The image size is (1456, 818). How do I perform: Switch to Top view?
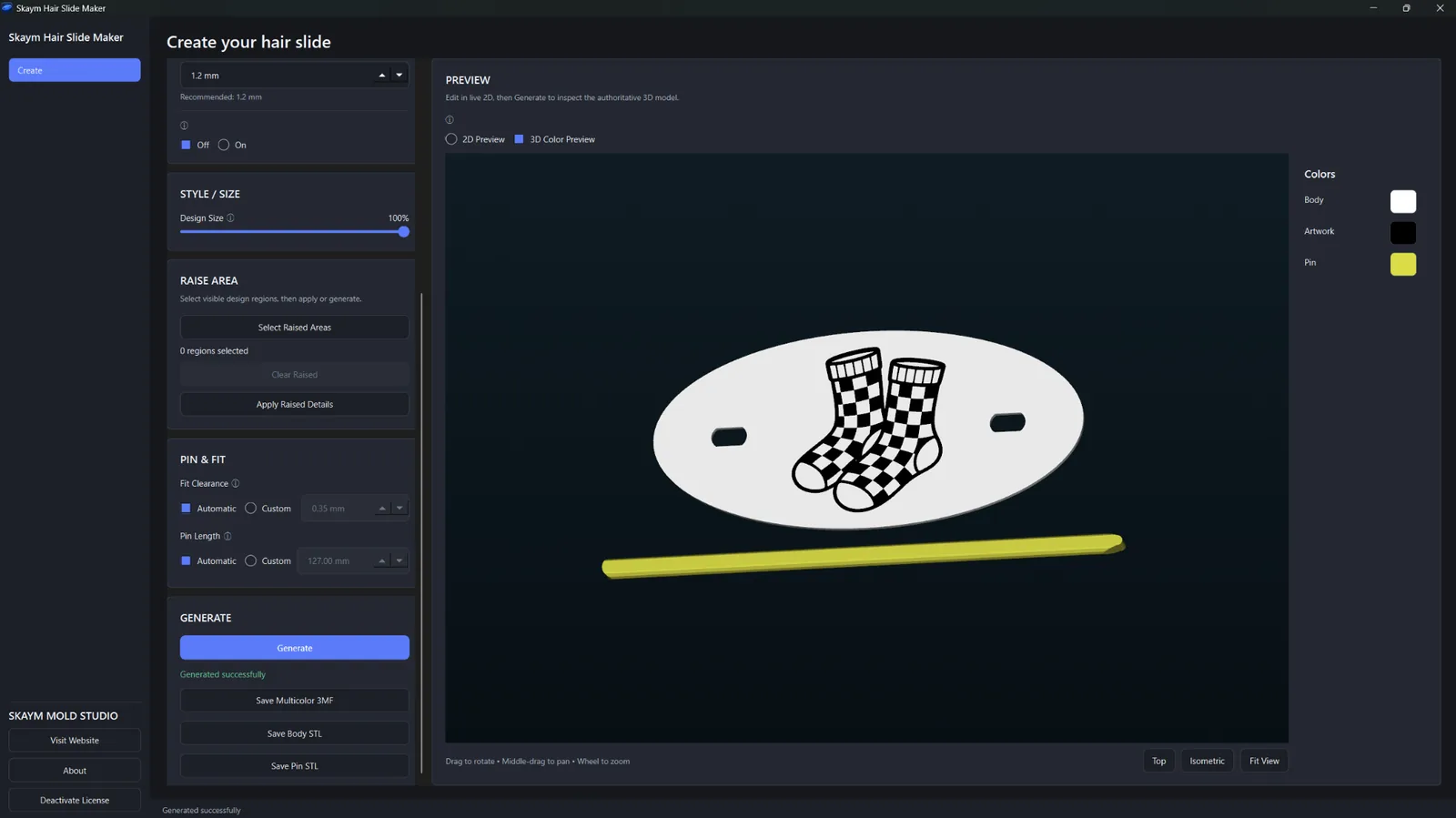coord(1158,762)
